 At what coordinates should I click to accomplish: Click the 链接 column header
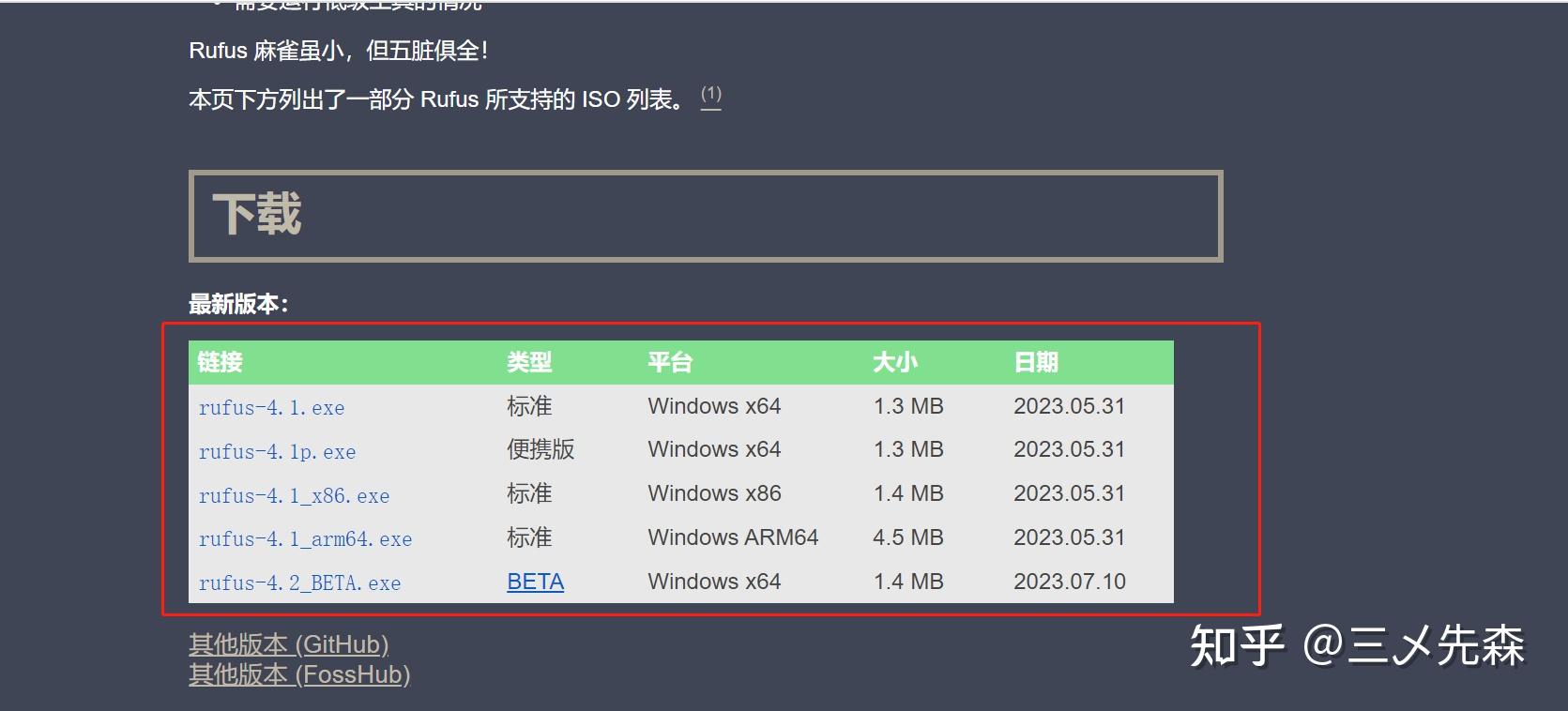220,362
